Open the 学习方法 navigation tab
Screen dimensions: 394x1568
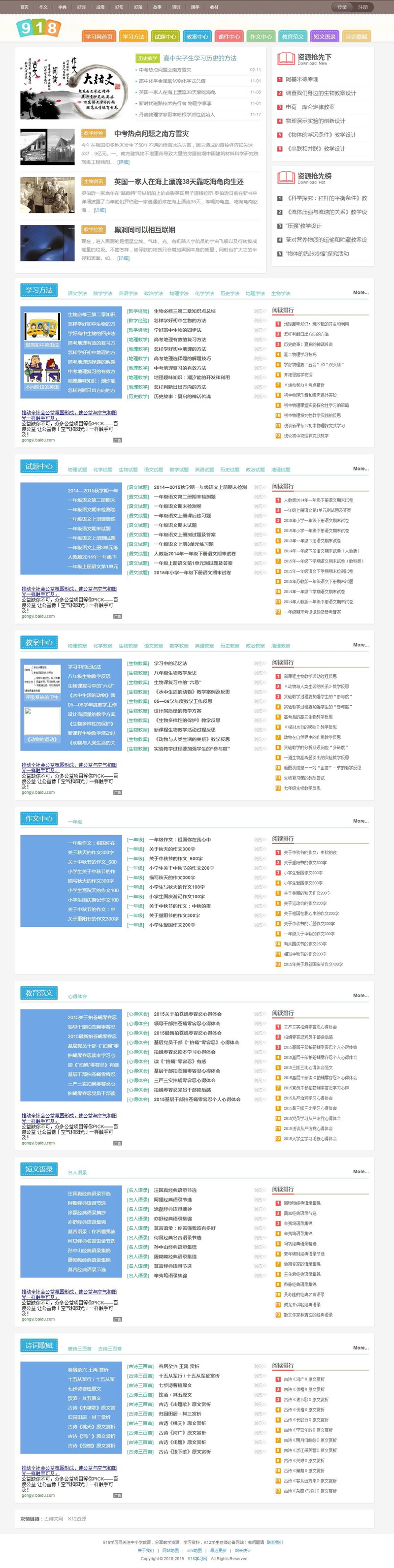click(133, 36)
